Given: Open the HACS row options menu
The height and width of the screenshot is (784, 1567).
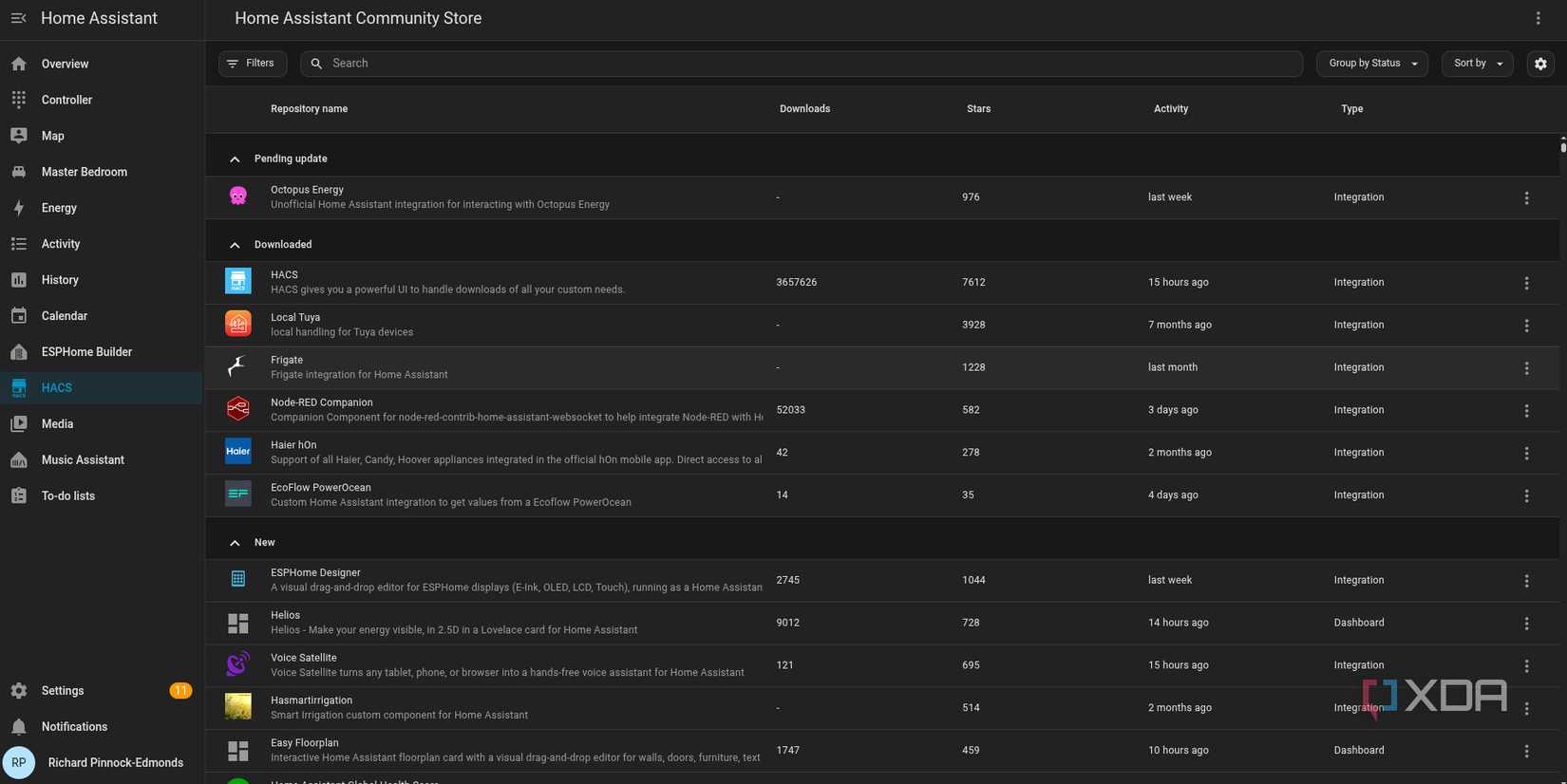Looking at the screenshot, I should (1527, 283).
